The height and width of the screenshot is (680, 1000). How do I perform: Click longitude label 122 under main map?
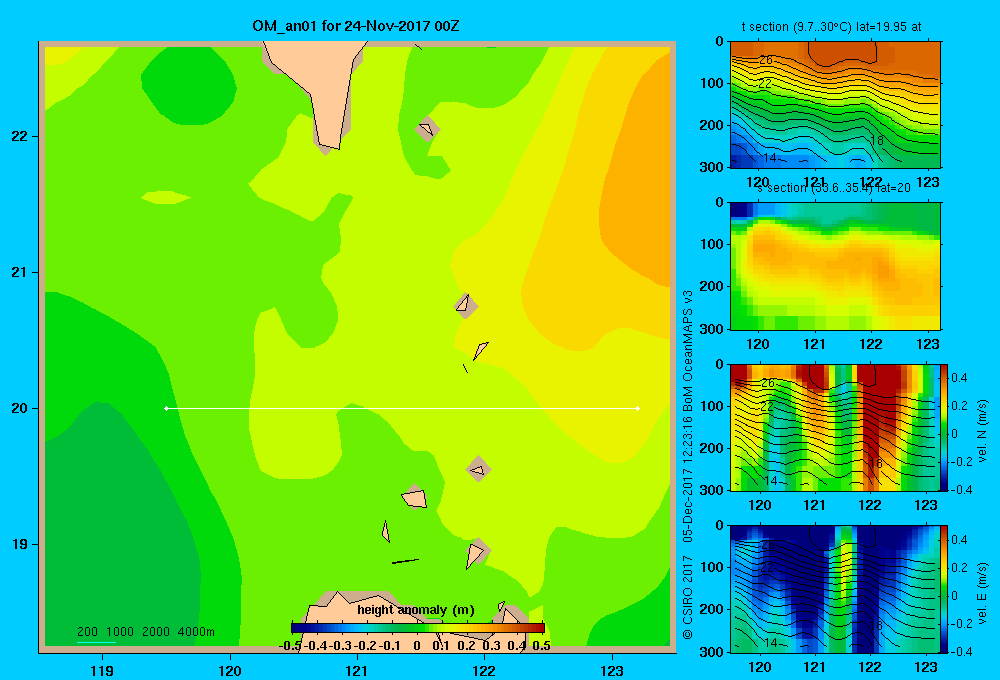484,671
